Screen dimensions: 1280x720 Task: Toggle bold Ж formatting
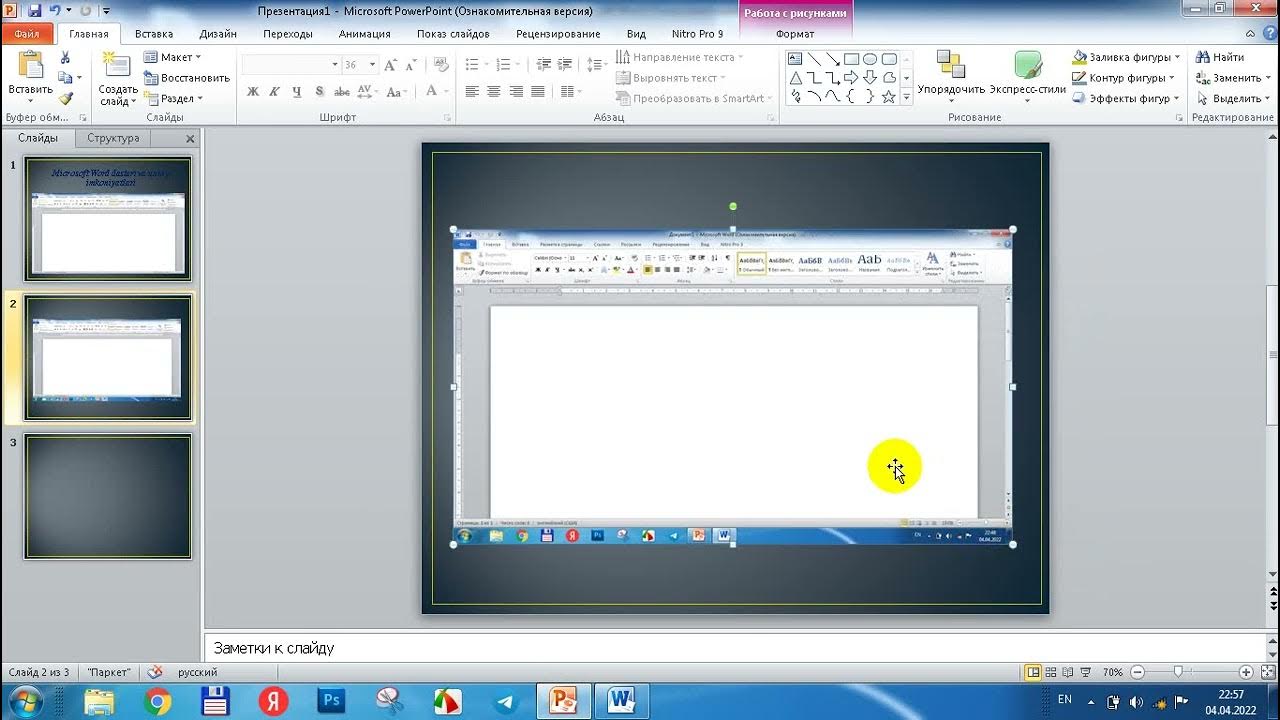(253, 91)
